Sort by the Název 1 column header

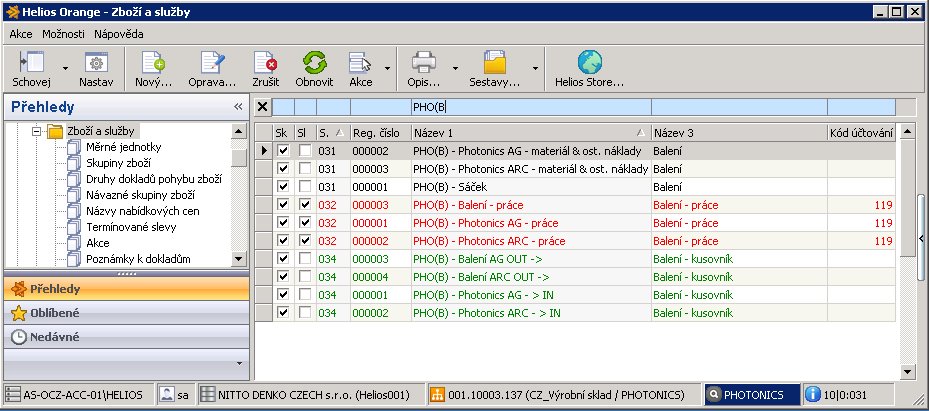coord(531,133)
